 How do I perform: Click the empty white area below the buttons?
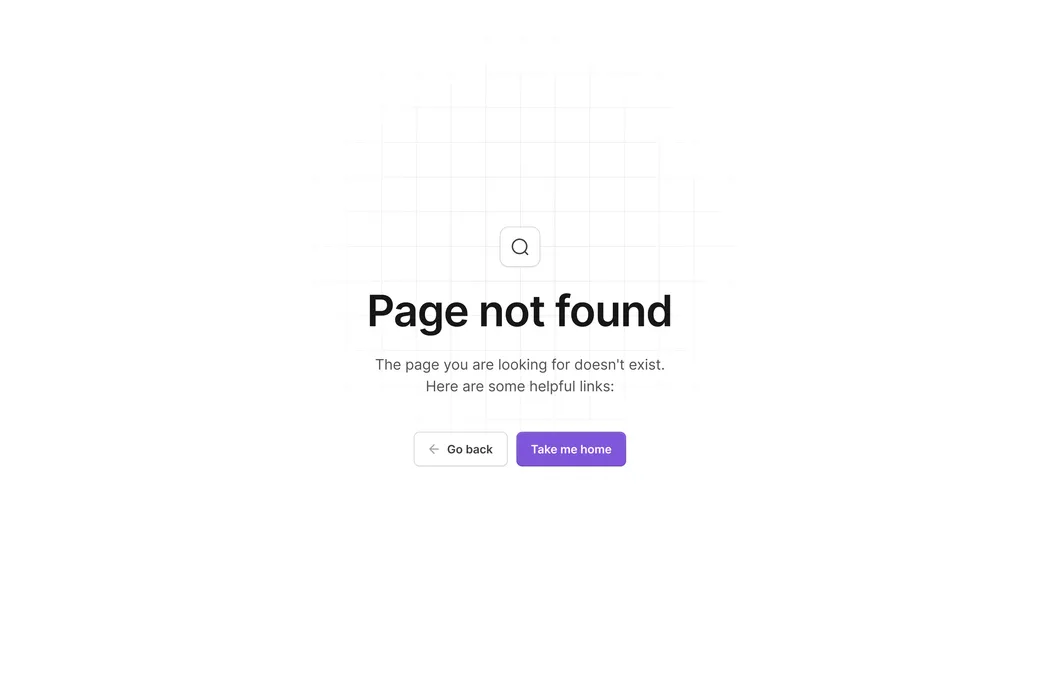pyautogui.click(x=520, y=577)
